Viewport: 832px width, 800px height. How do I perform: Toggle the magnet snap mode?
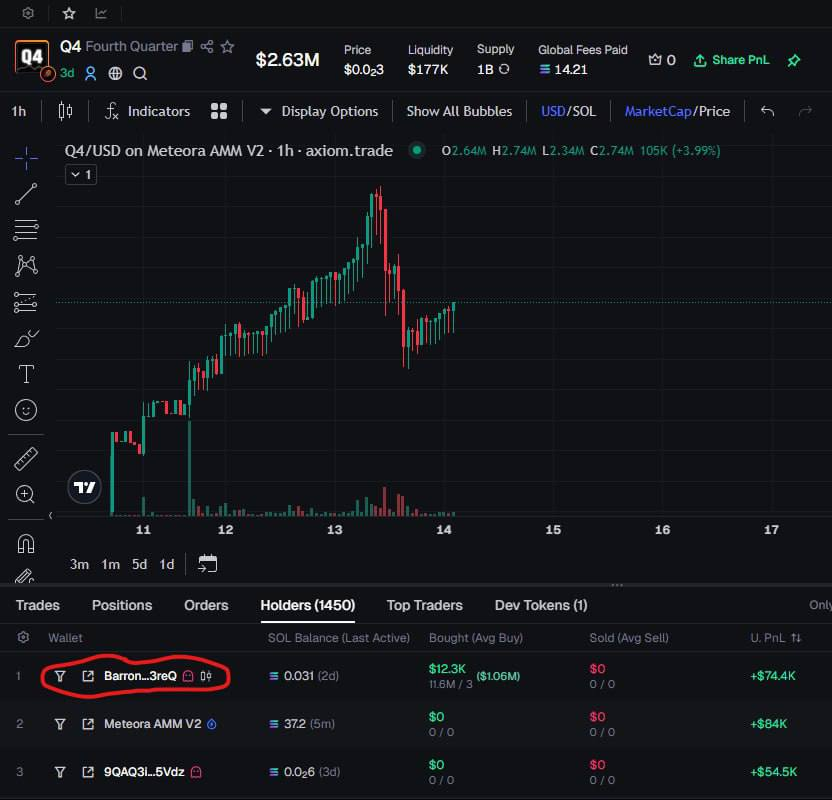point(26,544)
